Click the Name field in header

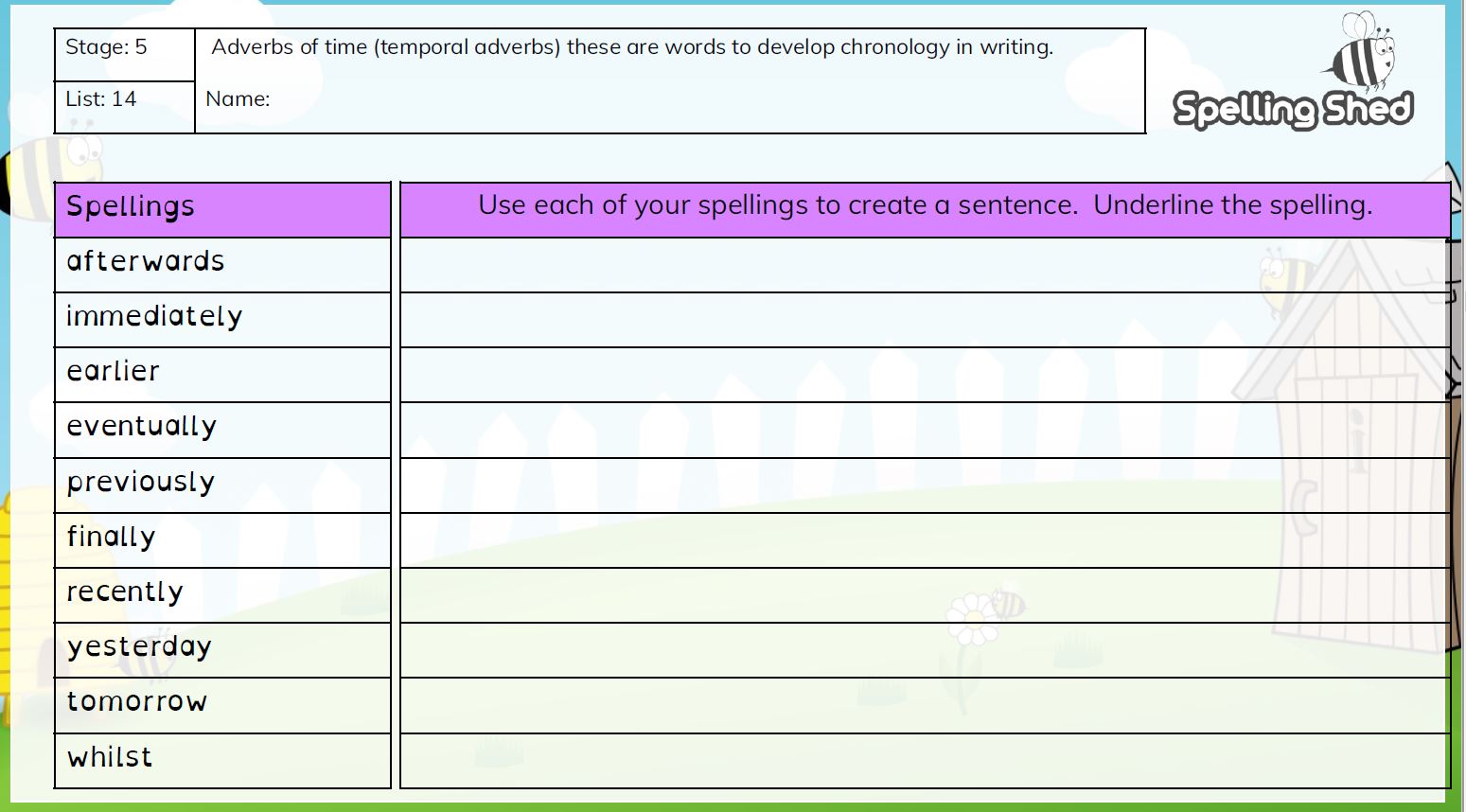pos(668,99)
